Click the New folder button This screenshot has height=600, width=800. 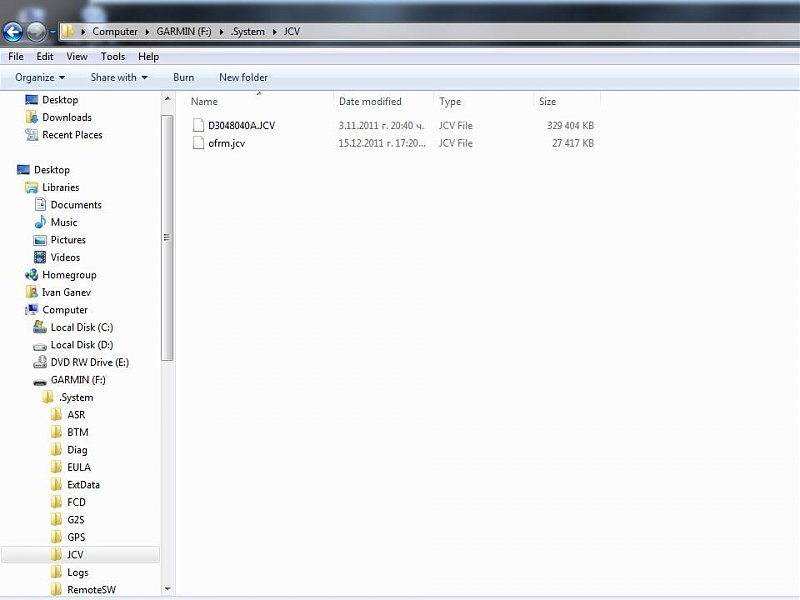click(243, 78)
